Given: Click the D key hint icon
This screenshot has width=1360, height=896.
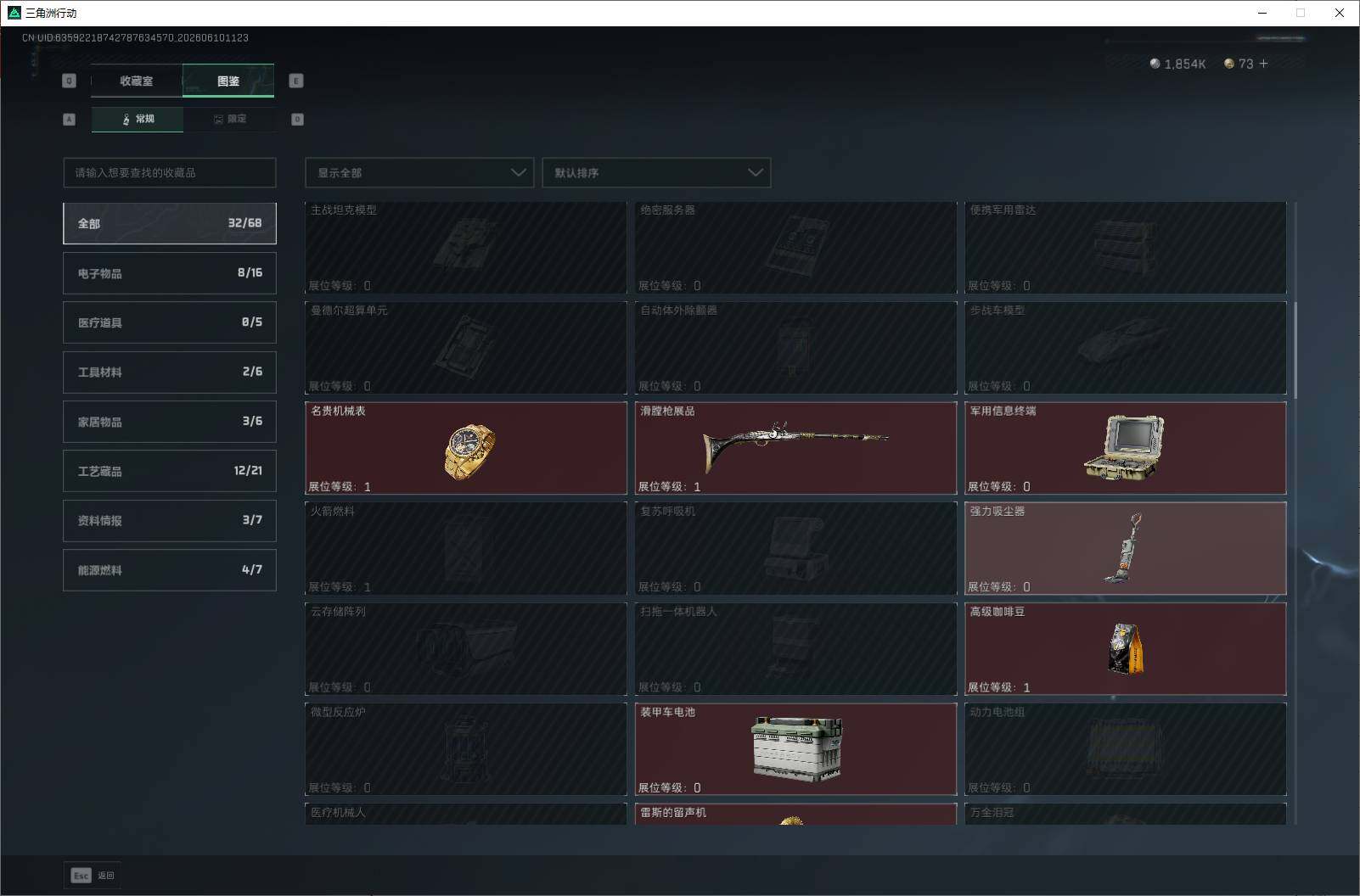Looking at the screenshot, I should (297, 120).
